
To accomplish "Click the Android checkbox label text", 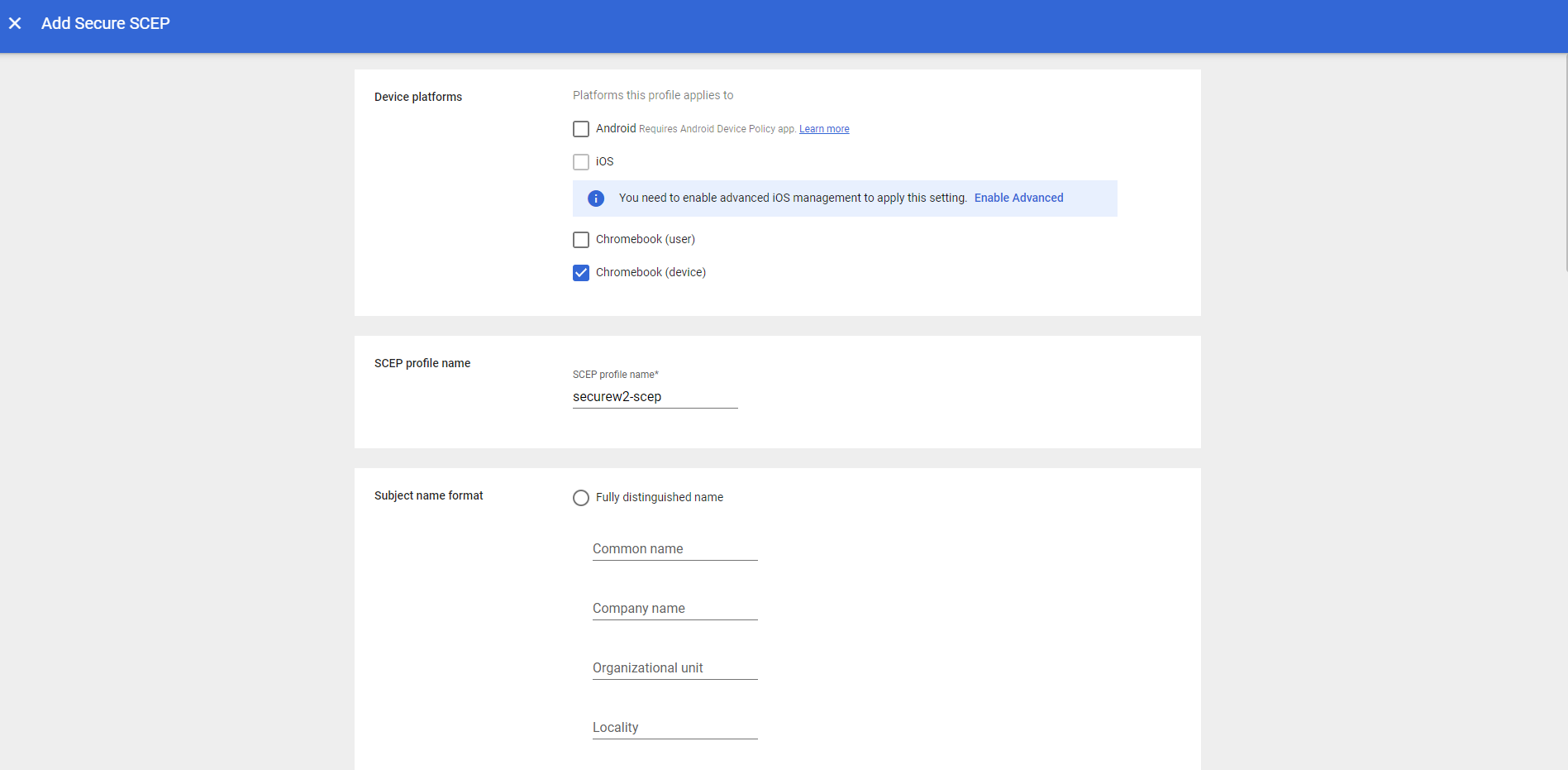I will (x=616, y=128).
